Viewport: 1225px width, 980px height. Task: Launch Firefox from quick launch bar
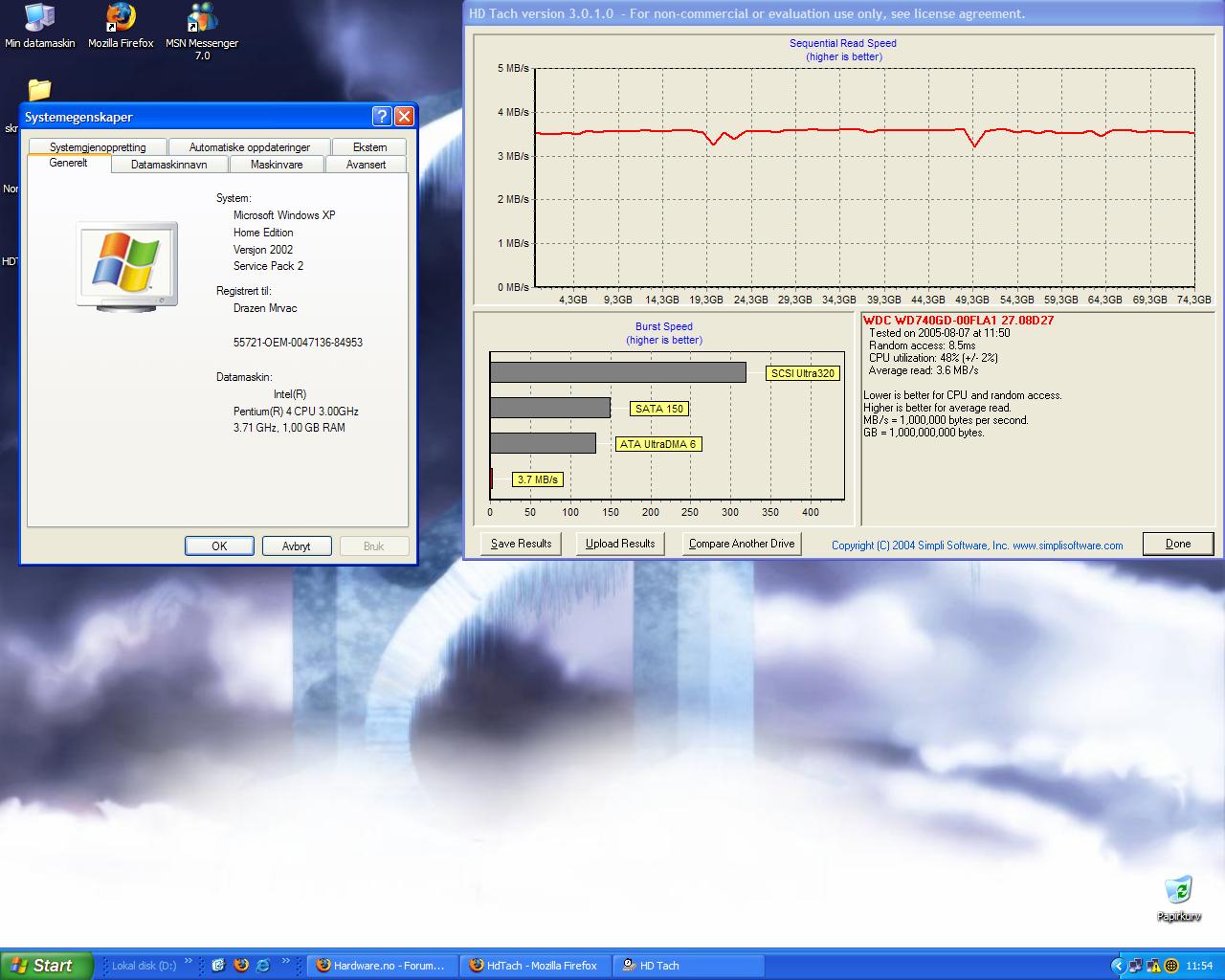coord(241,966)
